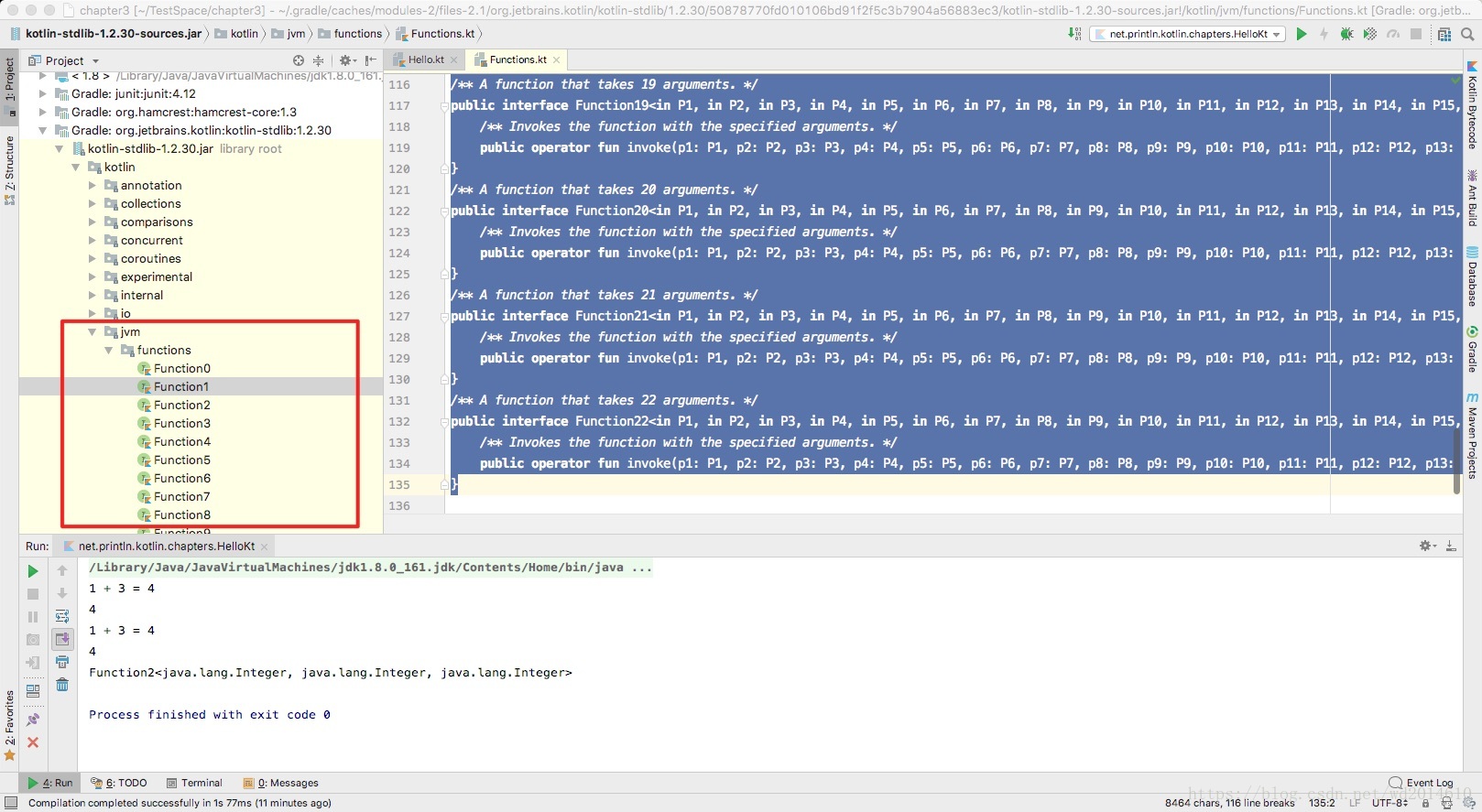
Task: Toggle the Z: Structure side tab
Action: 9,170
